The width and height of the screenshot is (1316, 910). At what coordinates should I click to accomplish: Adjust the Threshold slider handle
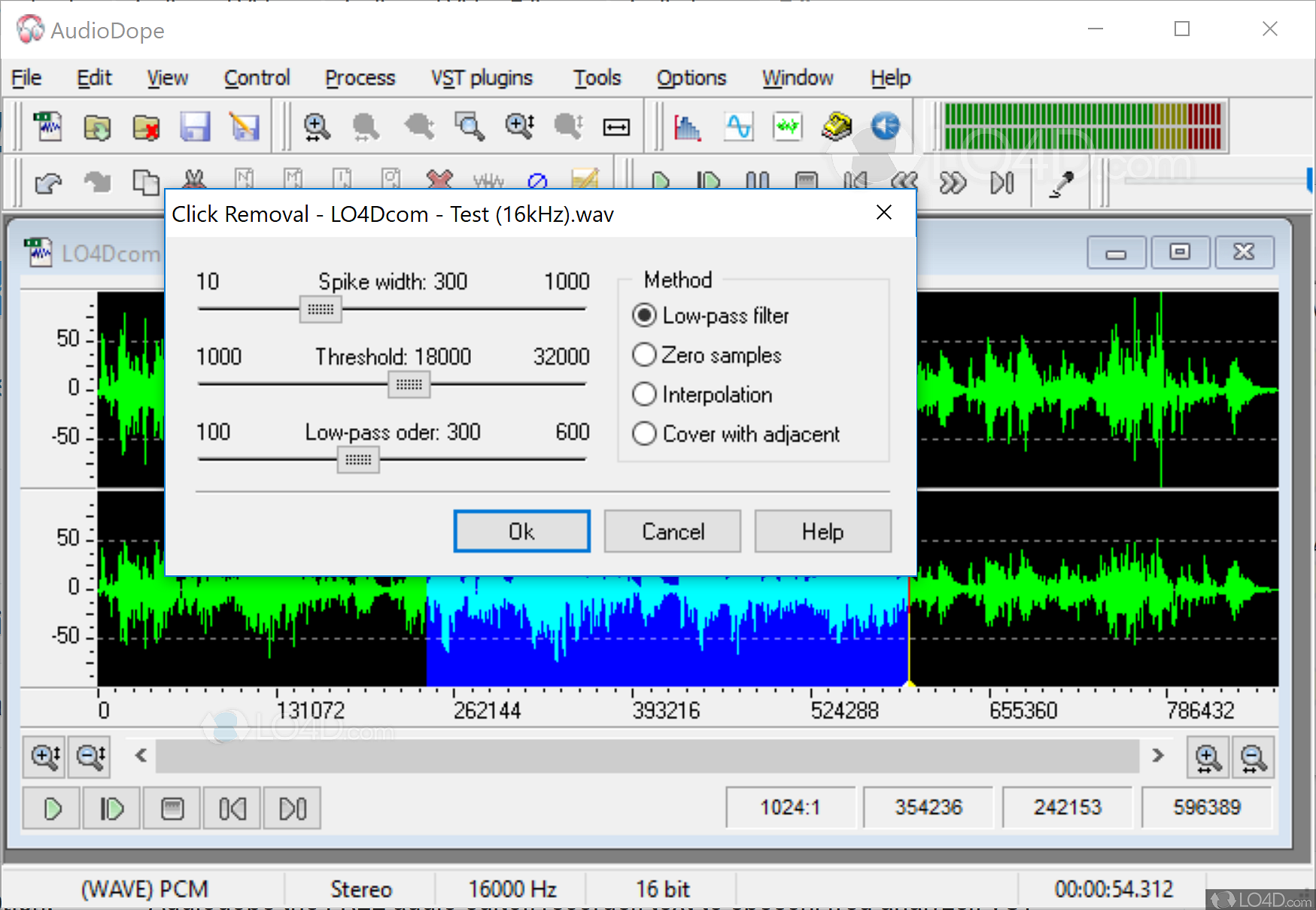coord(409,384)
